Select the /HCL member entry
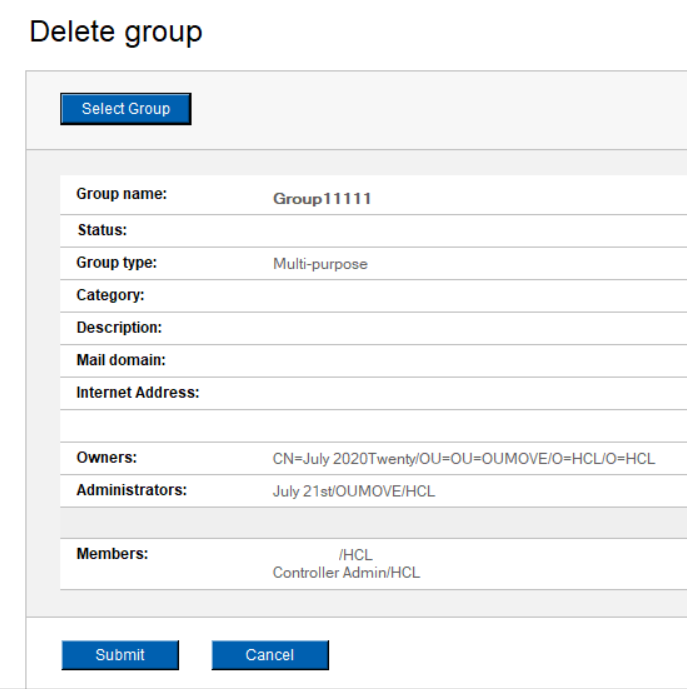The image size is (687, 689). 356,555
